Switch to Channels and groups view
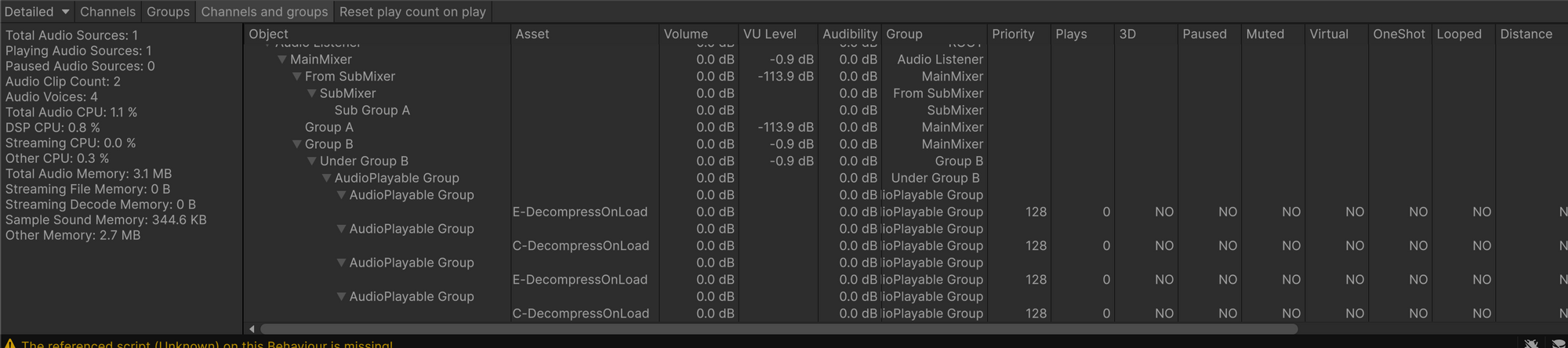This screenshot has height=348, width=1568. pos(264,12)
